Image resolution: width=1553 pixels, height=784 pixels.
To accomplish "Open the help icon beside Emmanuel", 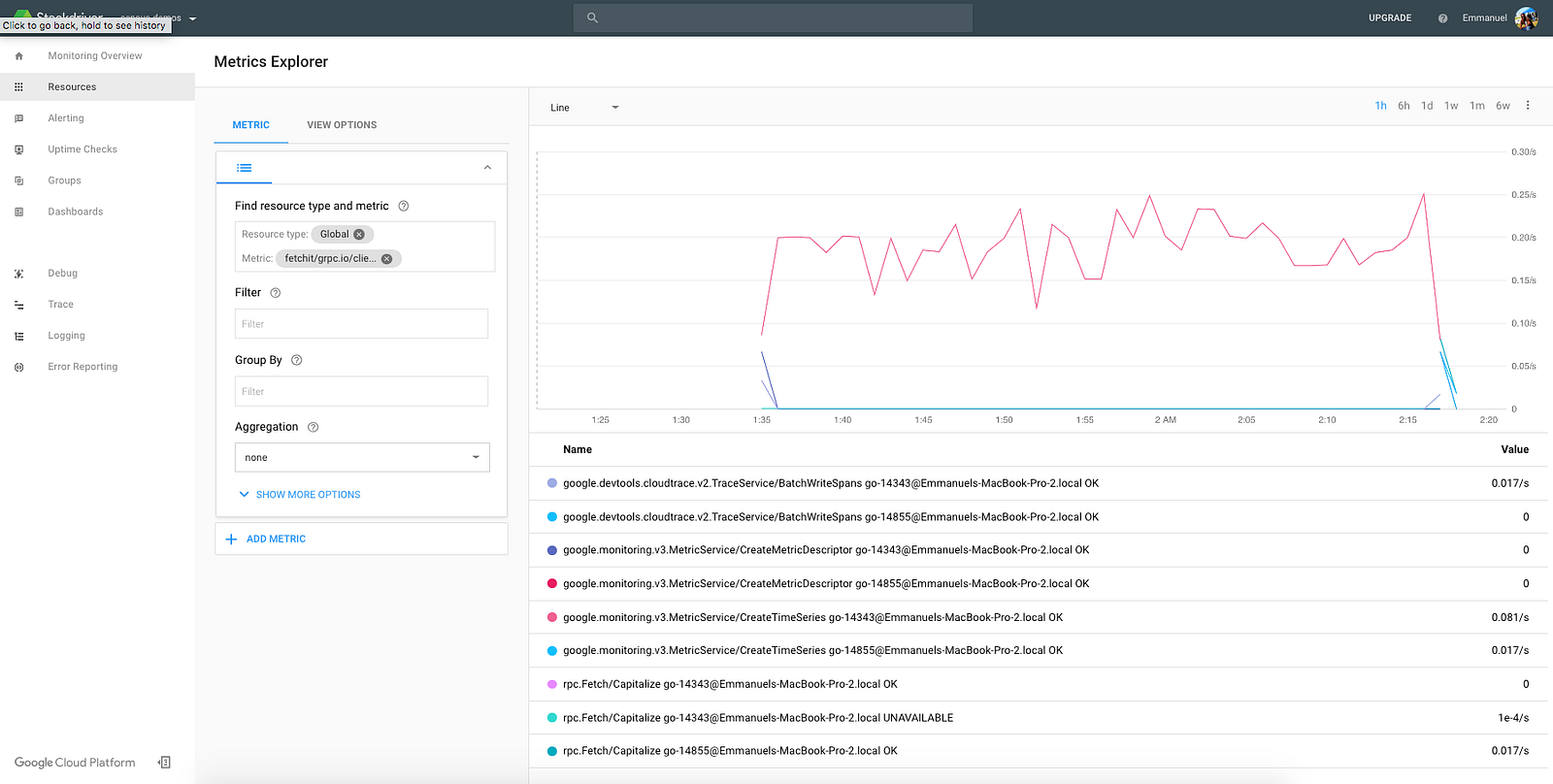I will tap(1442, 18).
